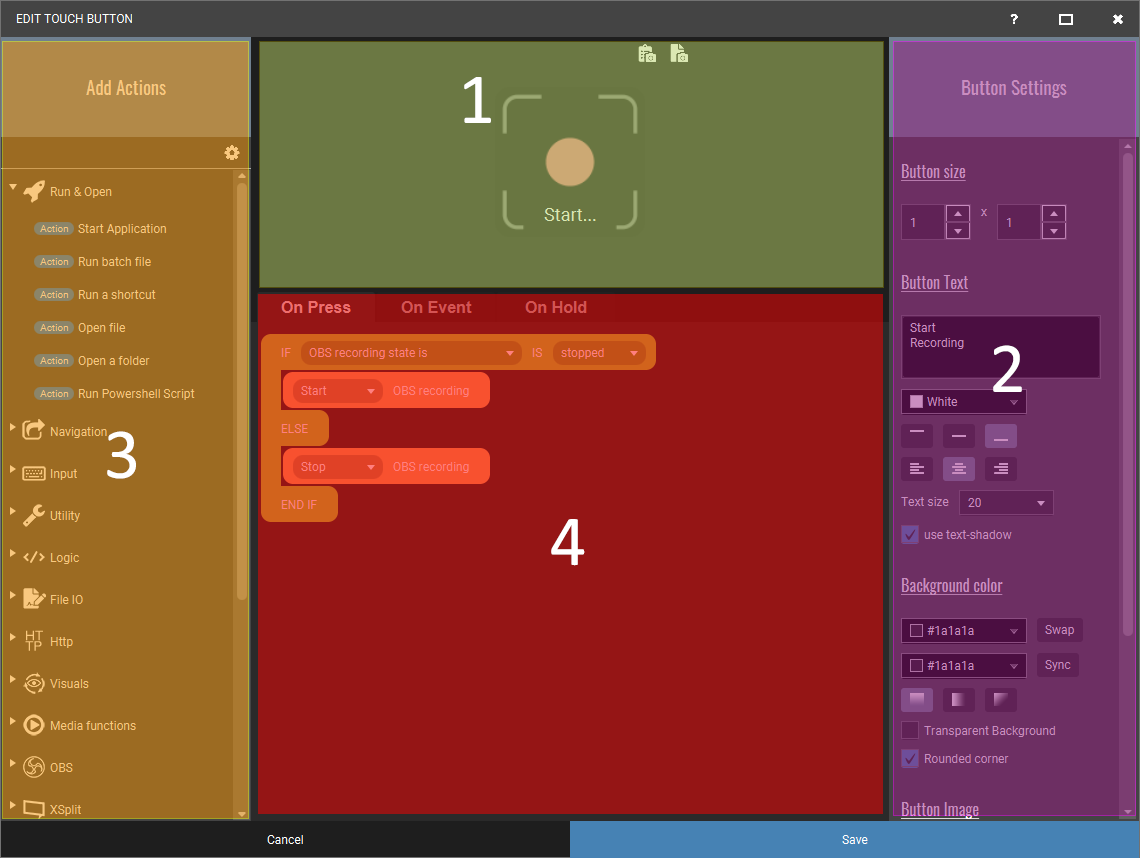Click the document icon above the button preview

679,54
